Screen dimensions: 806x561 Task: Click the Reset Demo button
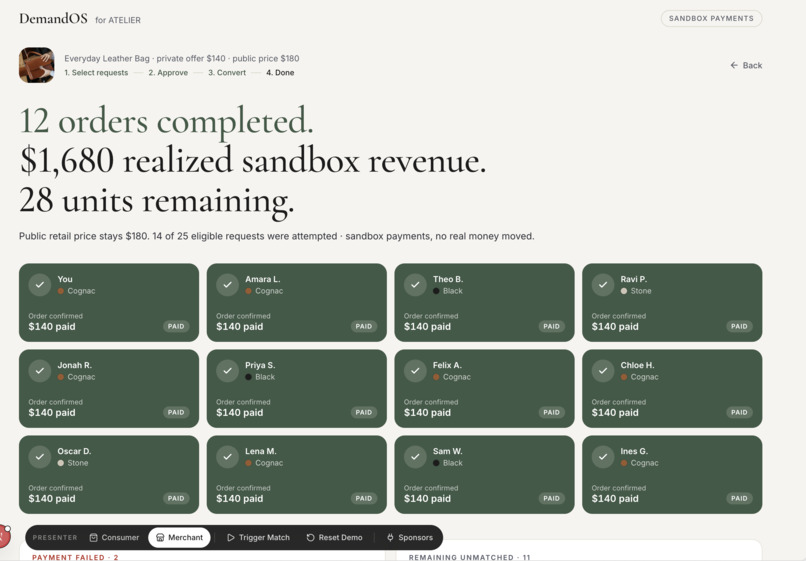(x=335, y=537)
